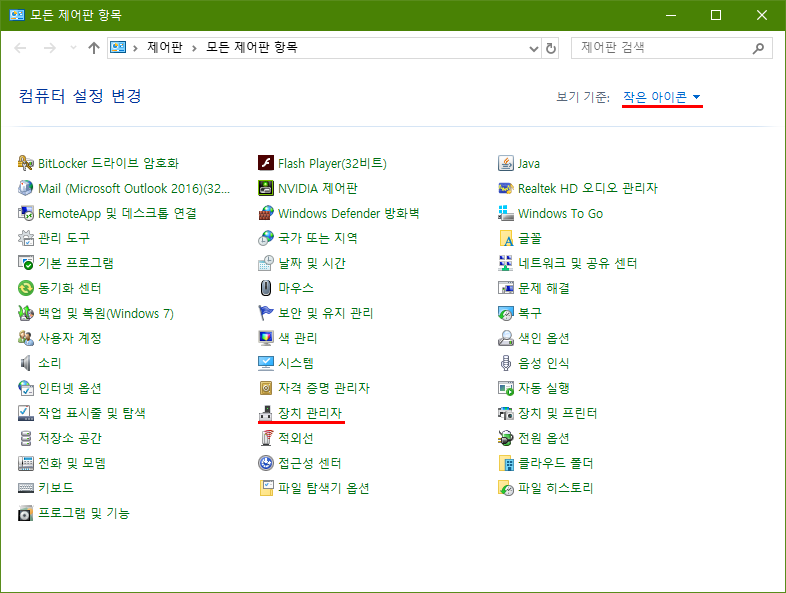This screenshot has height=593, width=786.
Task: Go forward with the forward arrow
Action: (x=50, y=48)
